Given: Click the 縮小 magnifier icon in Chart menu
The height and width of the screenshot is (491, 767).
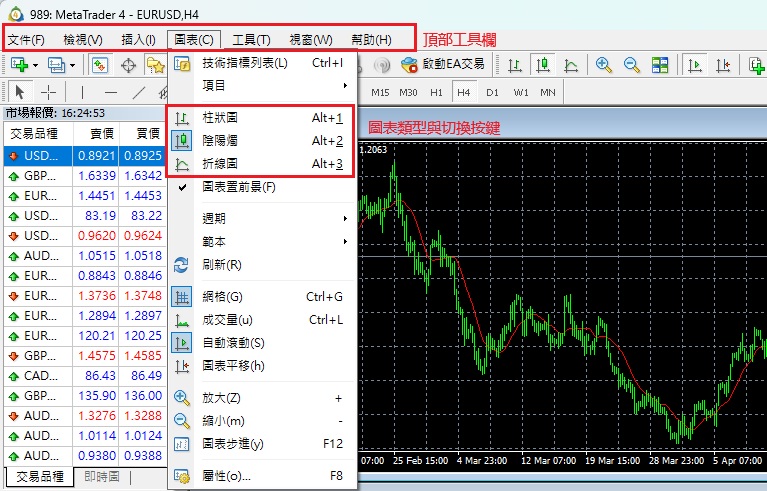Looking at the screenshot, I should [x=181, y=421].
